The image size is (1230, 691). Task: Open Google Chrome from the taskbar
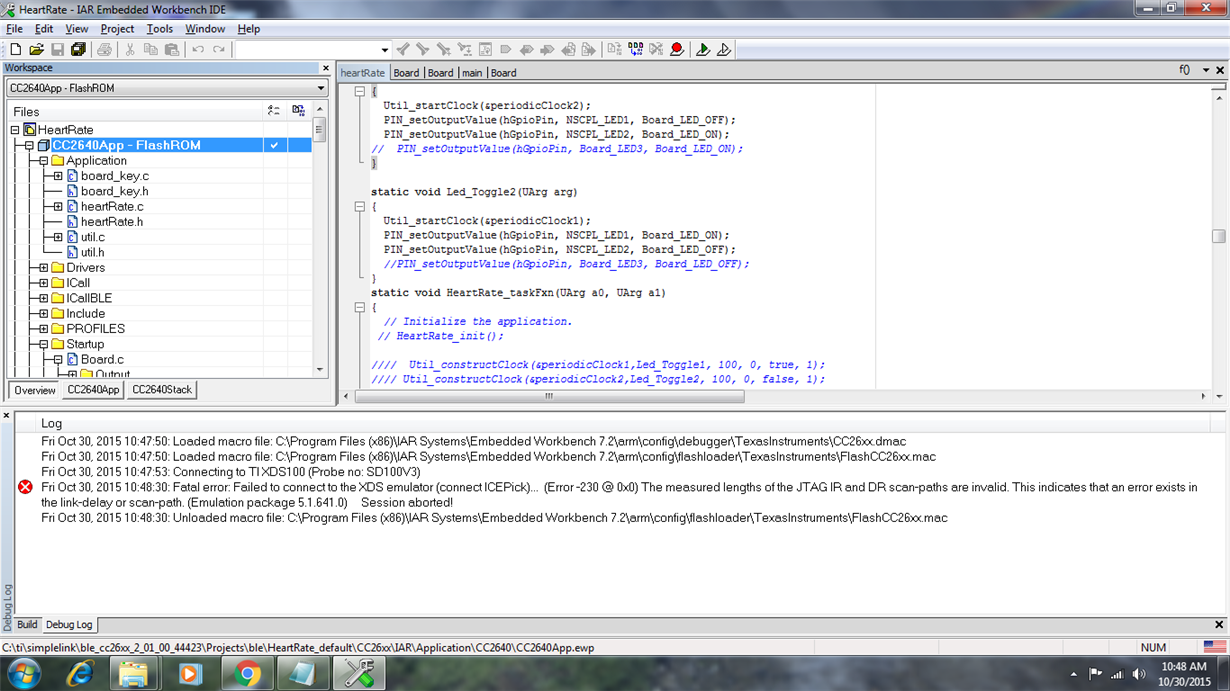[x=247, y=674]
